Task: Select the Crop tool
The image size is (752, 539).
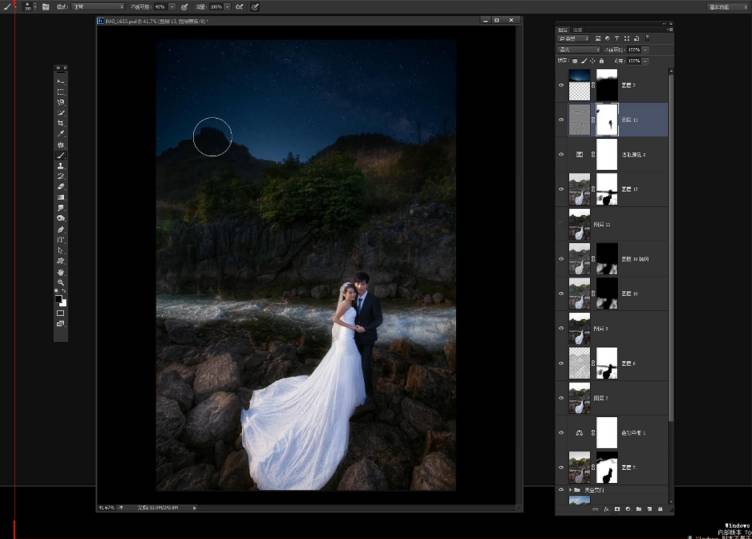Action: tap(61, 123)
